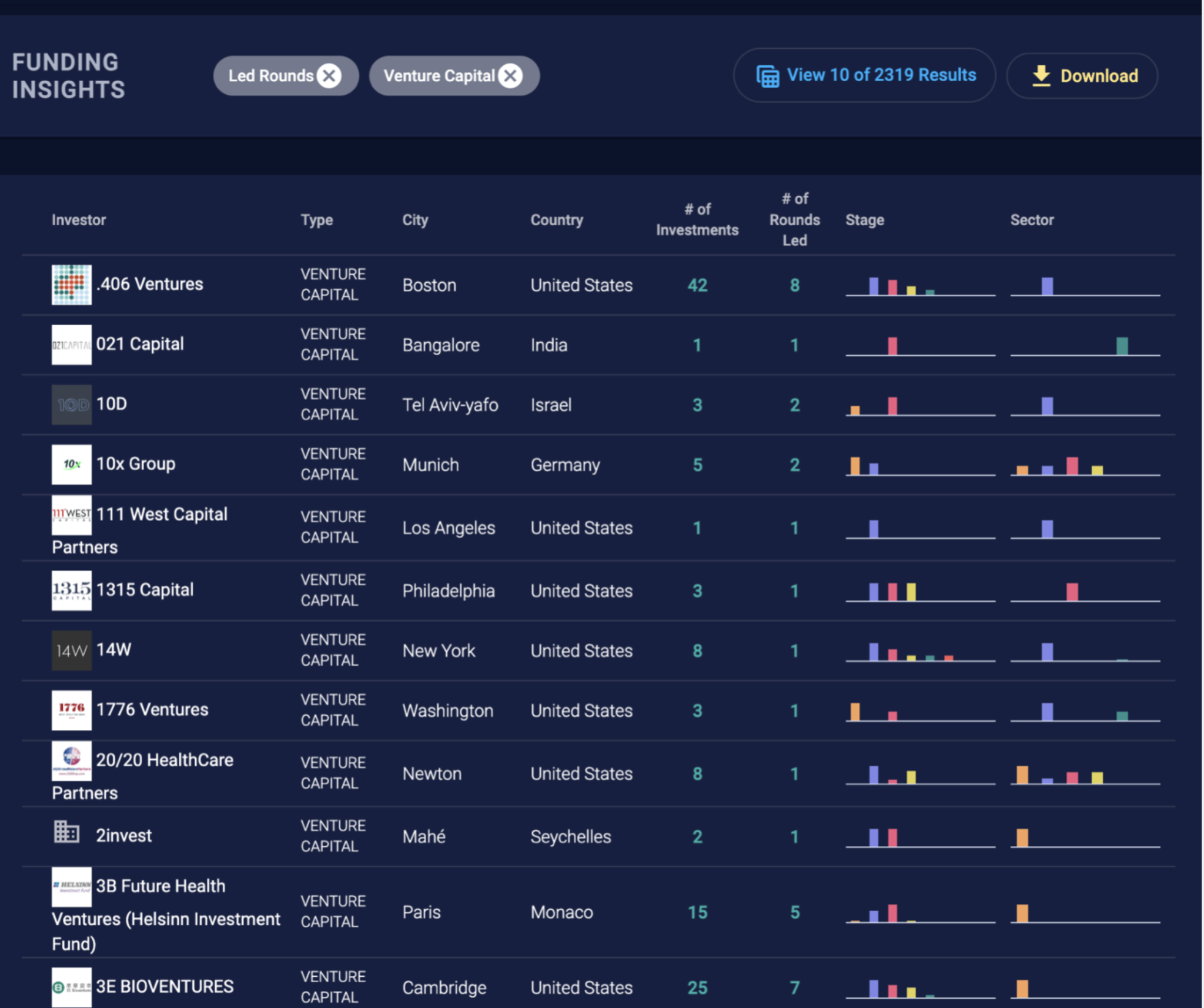Open the 14W investor name
This screenshot has width=1204, height=1008.
point(113,650)
